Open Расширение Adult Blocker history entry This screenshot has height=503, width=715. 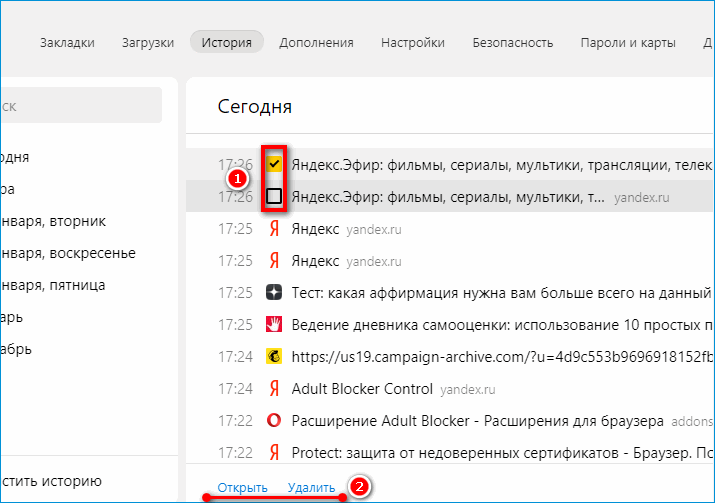point(477,420)
